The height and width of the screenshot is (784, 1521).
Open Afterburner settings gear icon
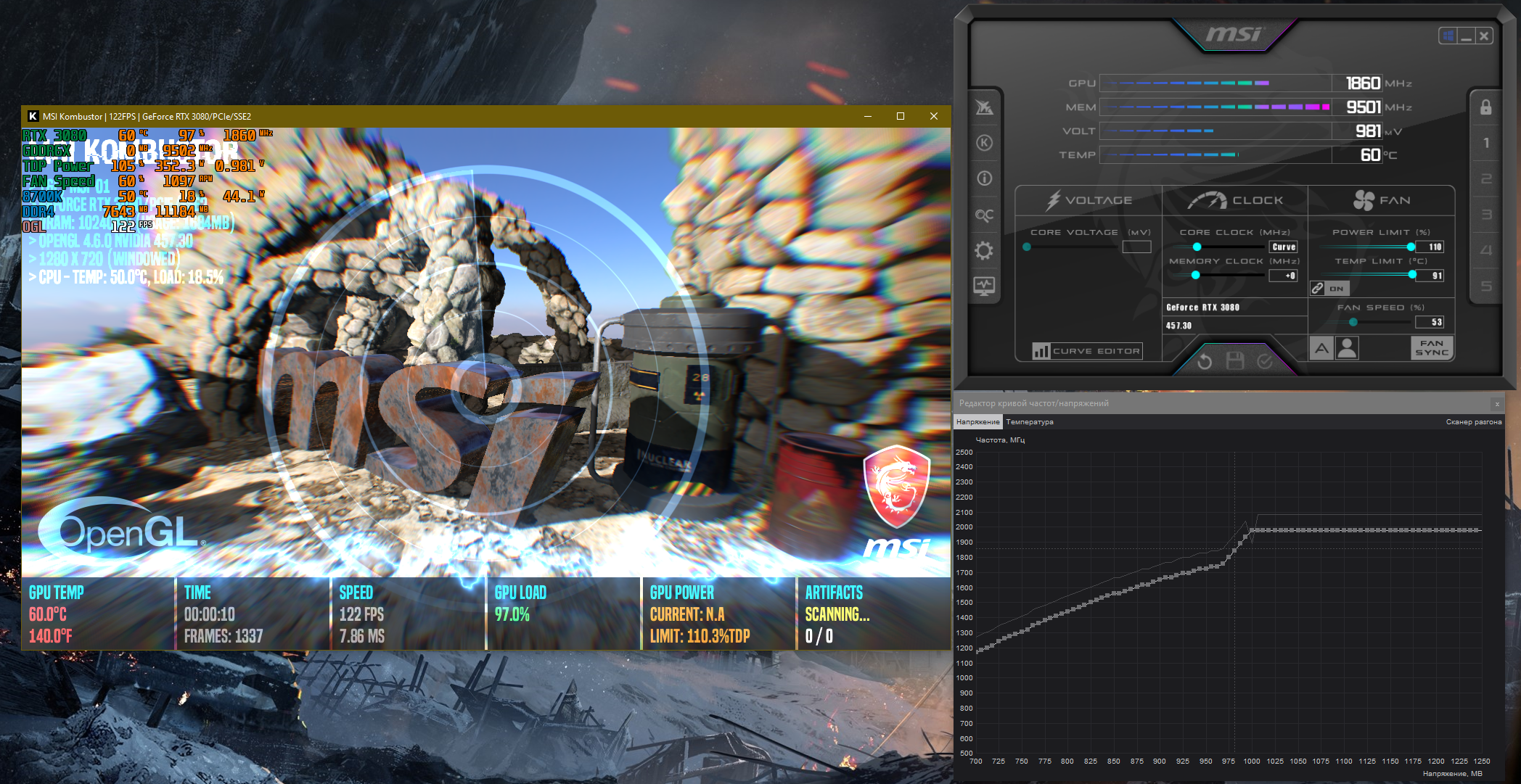984,251
